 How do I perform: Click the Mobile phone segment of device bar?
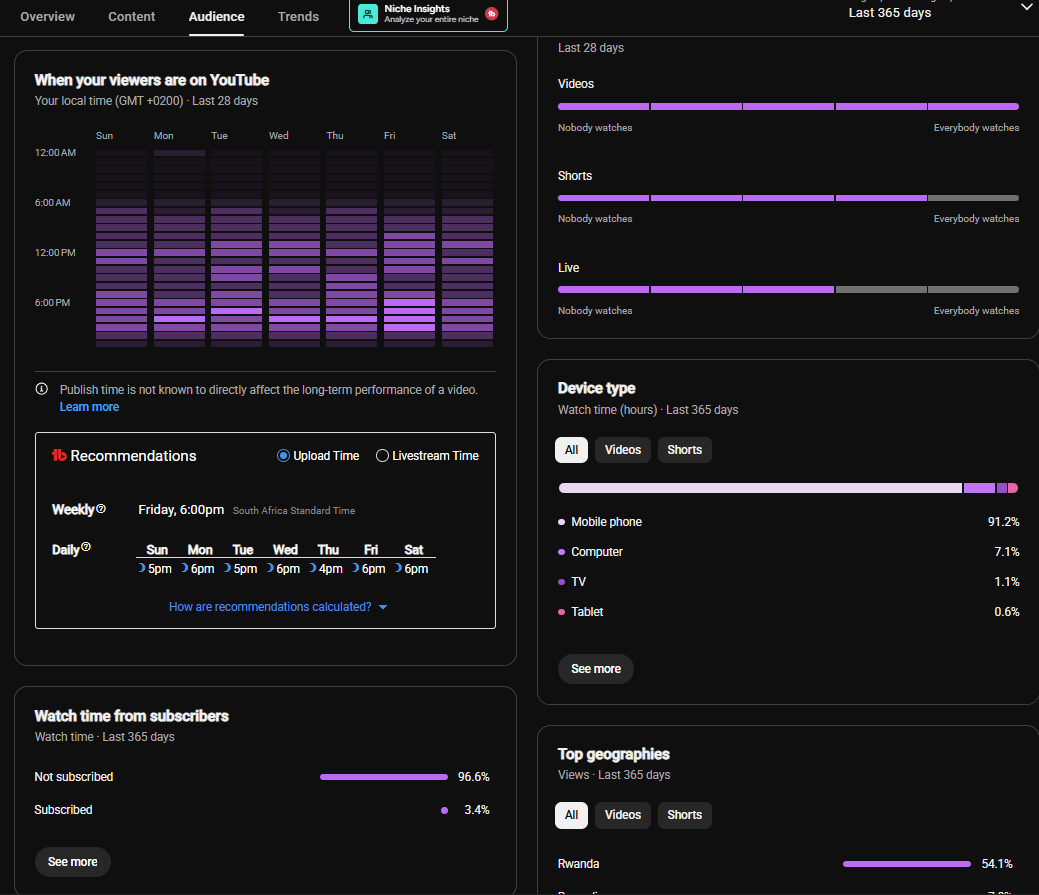(x=760, y=488)
